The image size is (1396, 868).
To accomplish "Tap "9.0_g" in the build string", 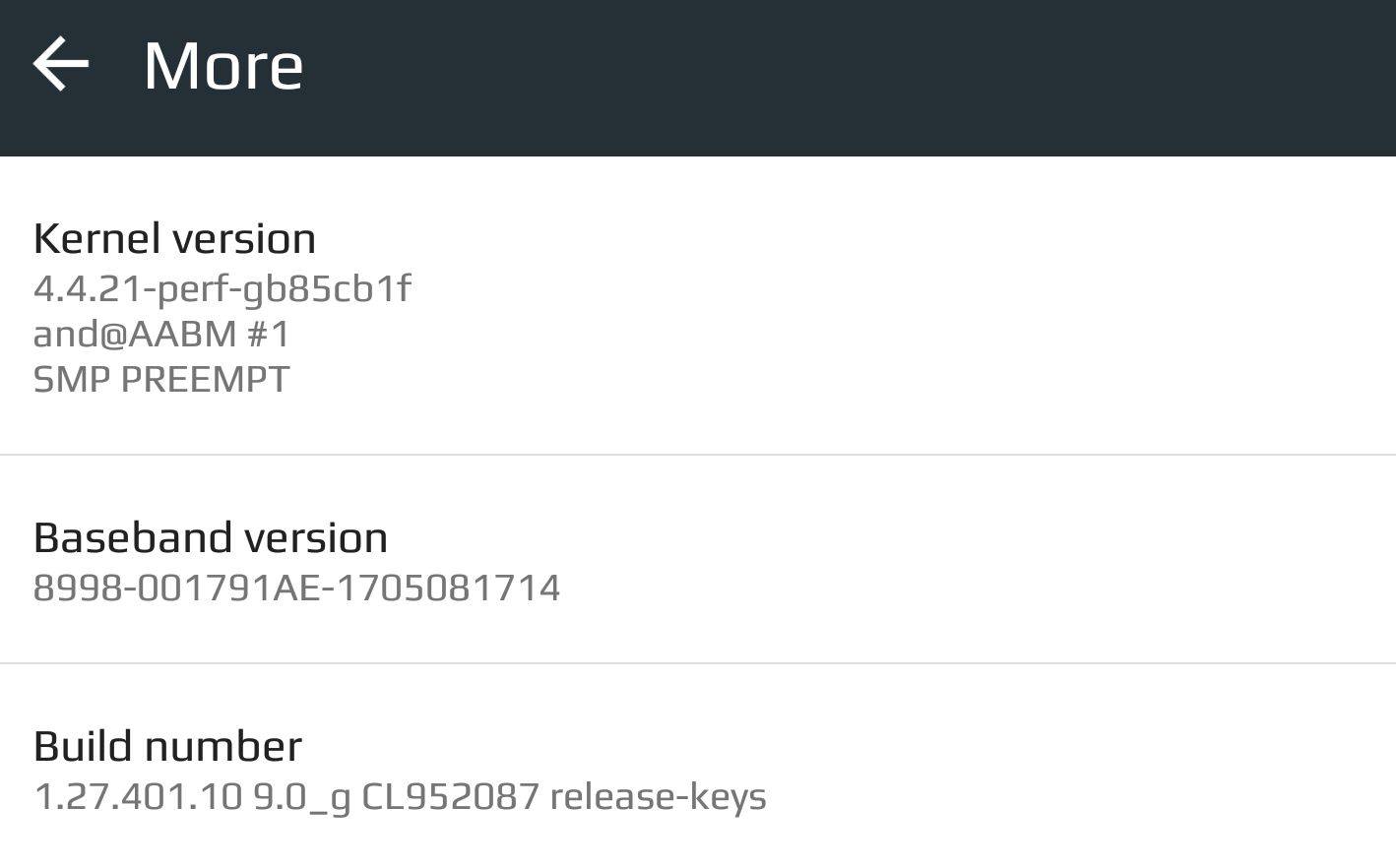I will pos(301,796).
